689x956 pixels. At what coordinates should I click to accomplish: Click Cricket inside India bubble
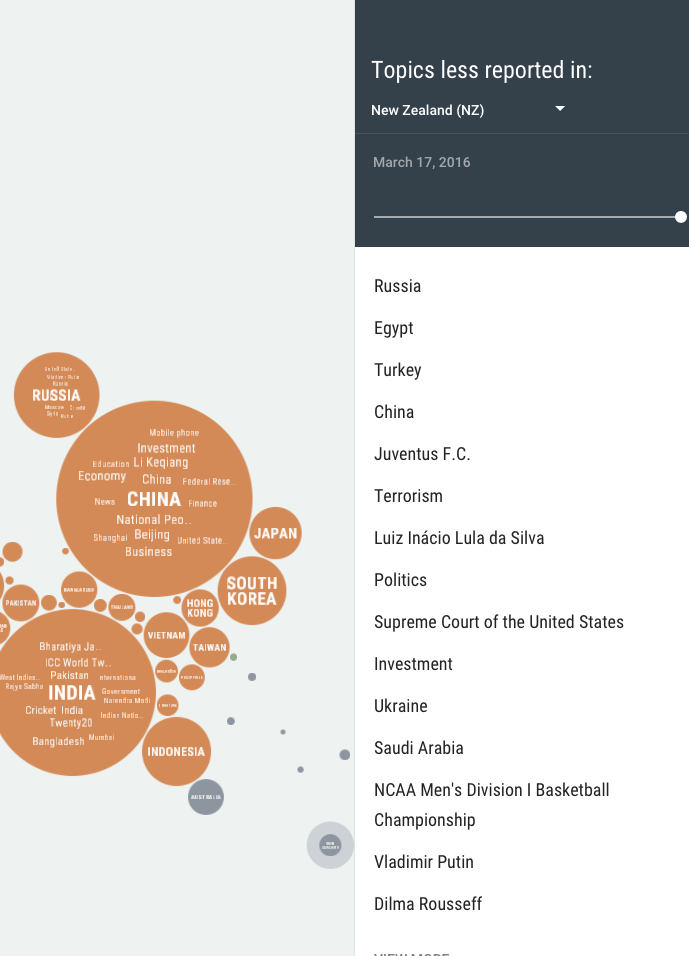click(41, 710)
